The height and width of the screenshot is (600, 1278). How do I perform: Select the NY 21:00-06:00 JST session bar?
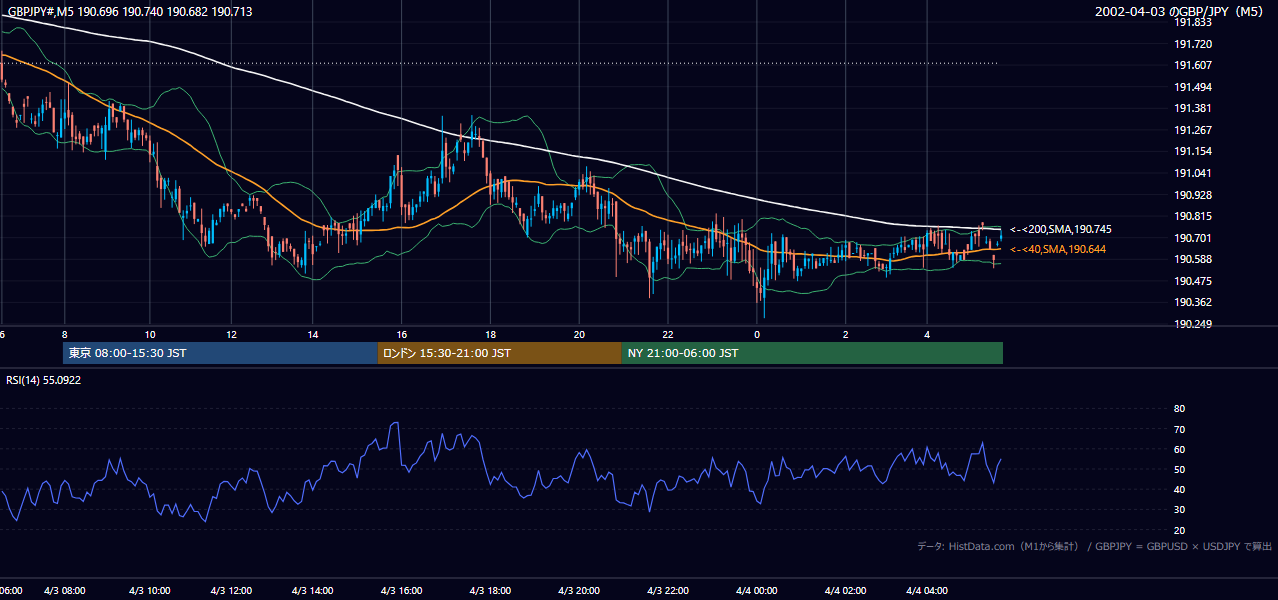tap(812, 353)
